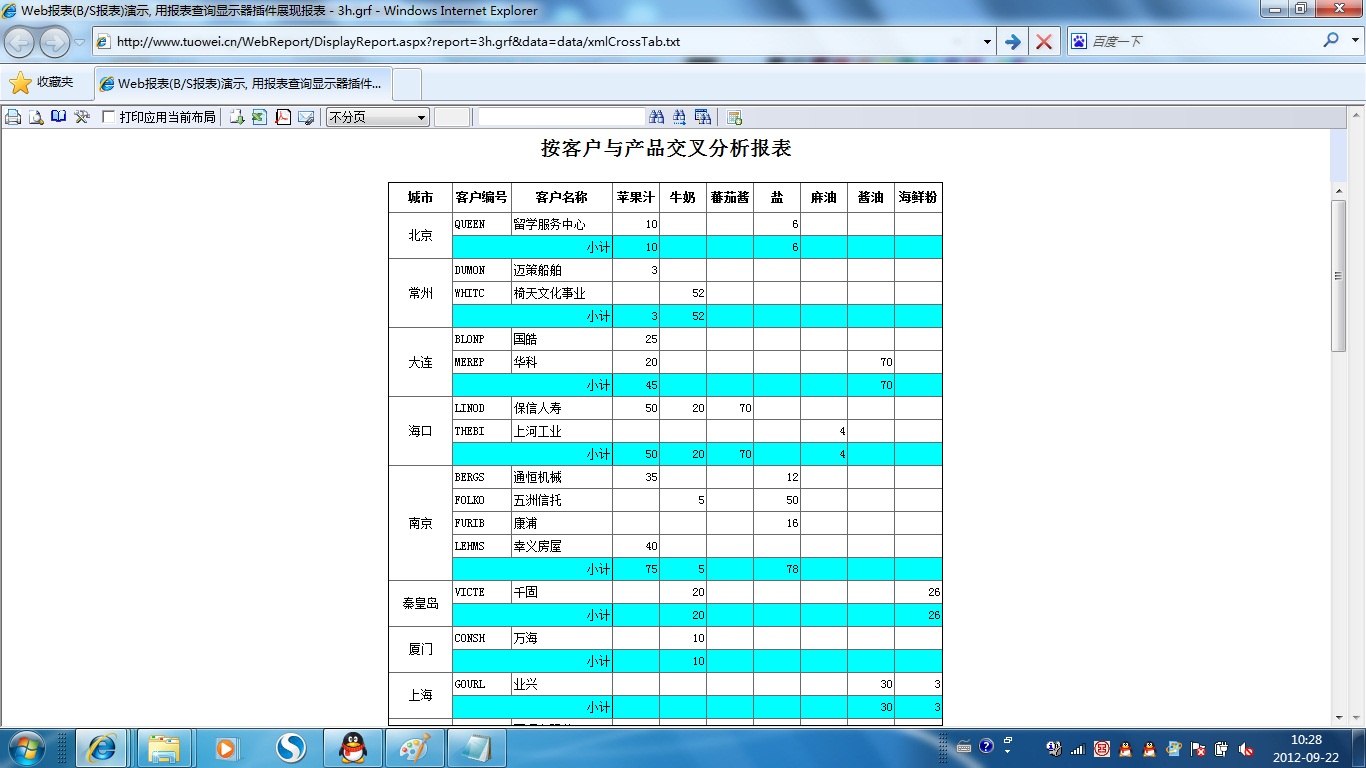
Task: Click the find next binoculars icon
Action: click(679, 117)
